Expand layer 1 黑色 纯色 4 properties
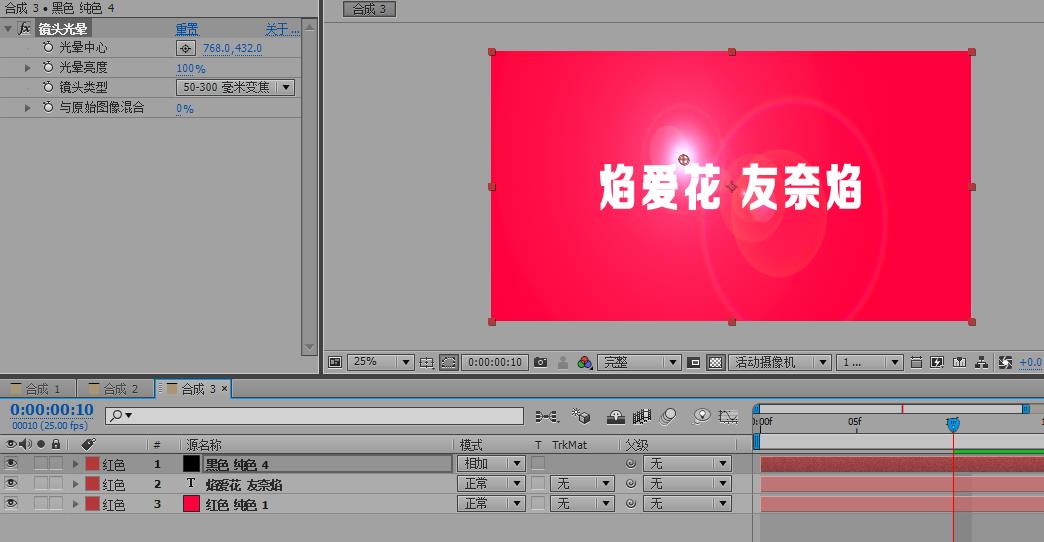The image size is (1044, 542). pyautogui.click(x=75, y=464)
